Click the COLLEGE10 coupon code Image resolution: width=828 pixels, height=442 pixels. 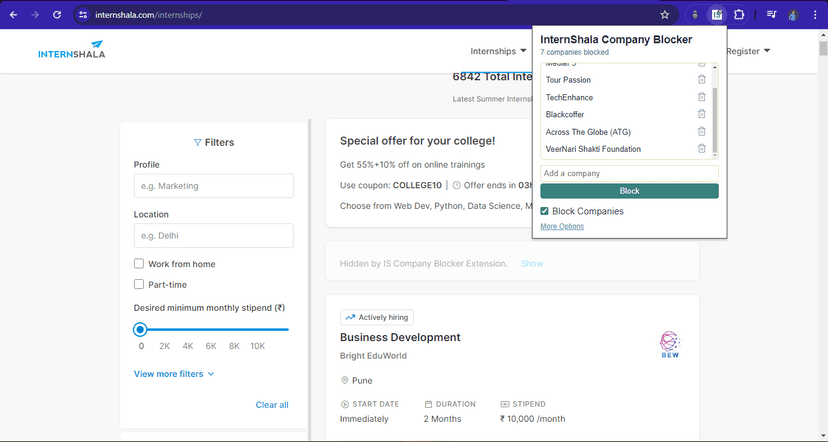click(x=417, y=185)
